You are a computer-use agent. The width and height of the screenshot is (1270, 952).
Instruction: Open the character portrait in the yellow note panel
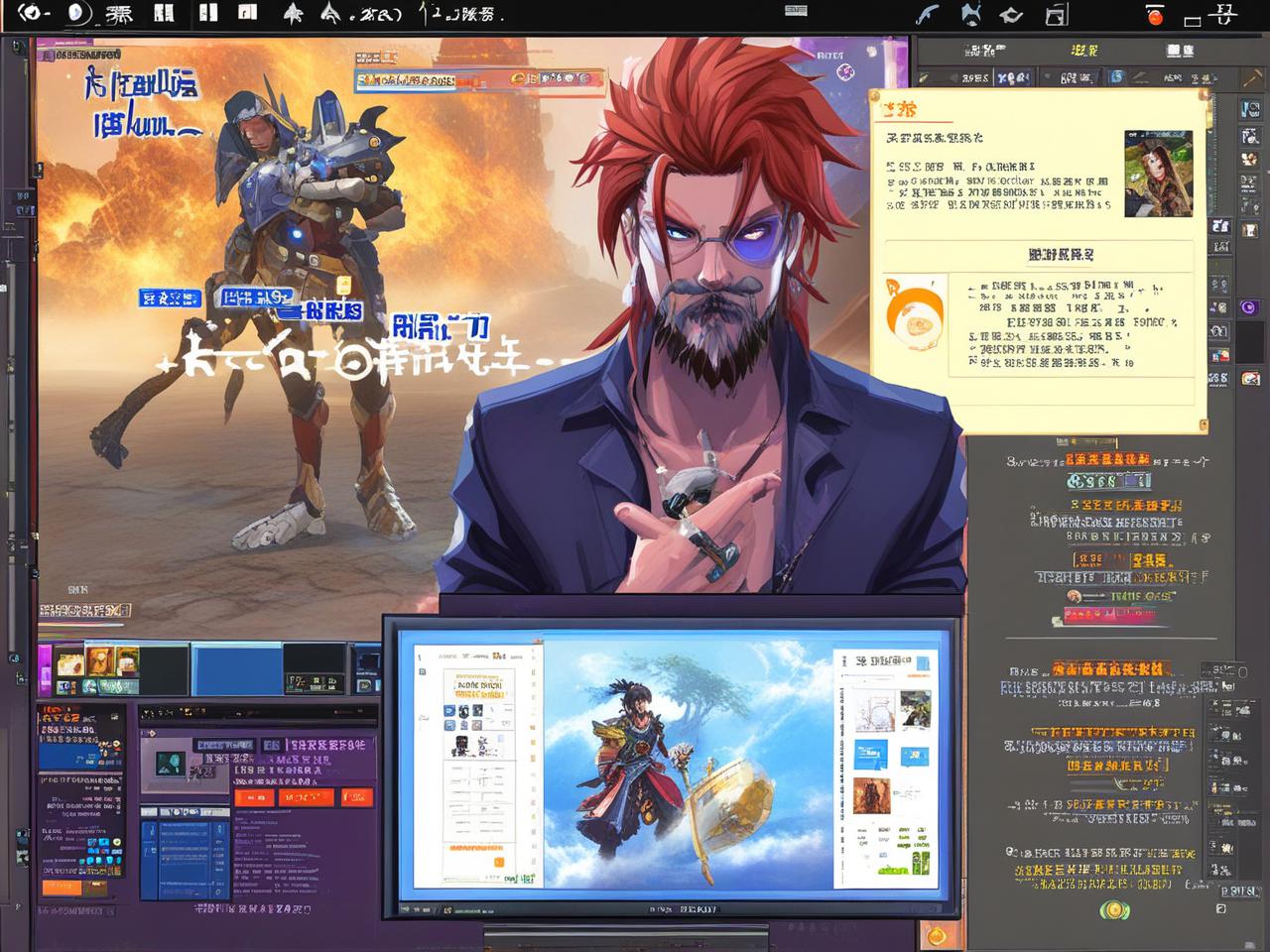1158,174
